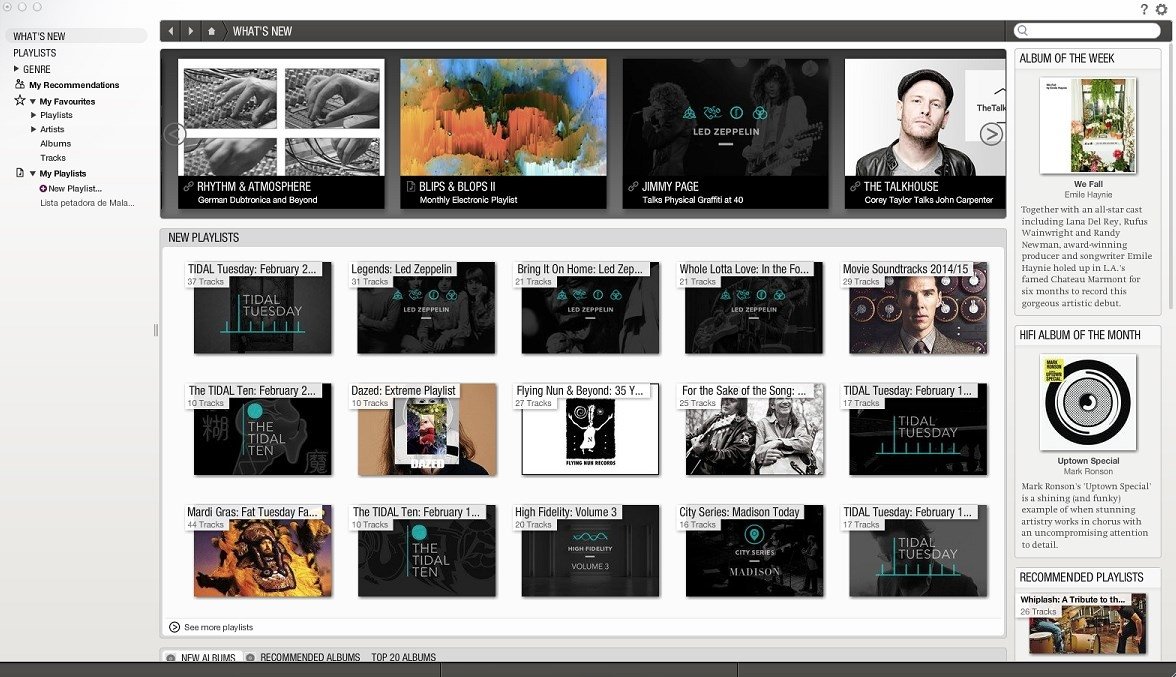The image size is (1176, 677).
Task: Create a New Playlist
Action: (x=75, y=188)
